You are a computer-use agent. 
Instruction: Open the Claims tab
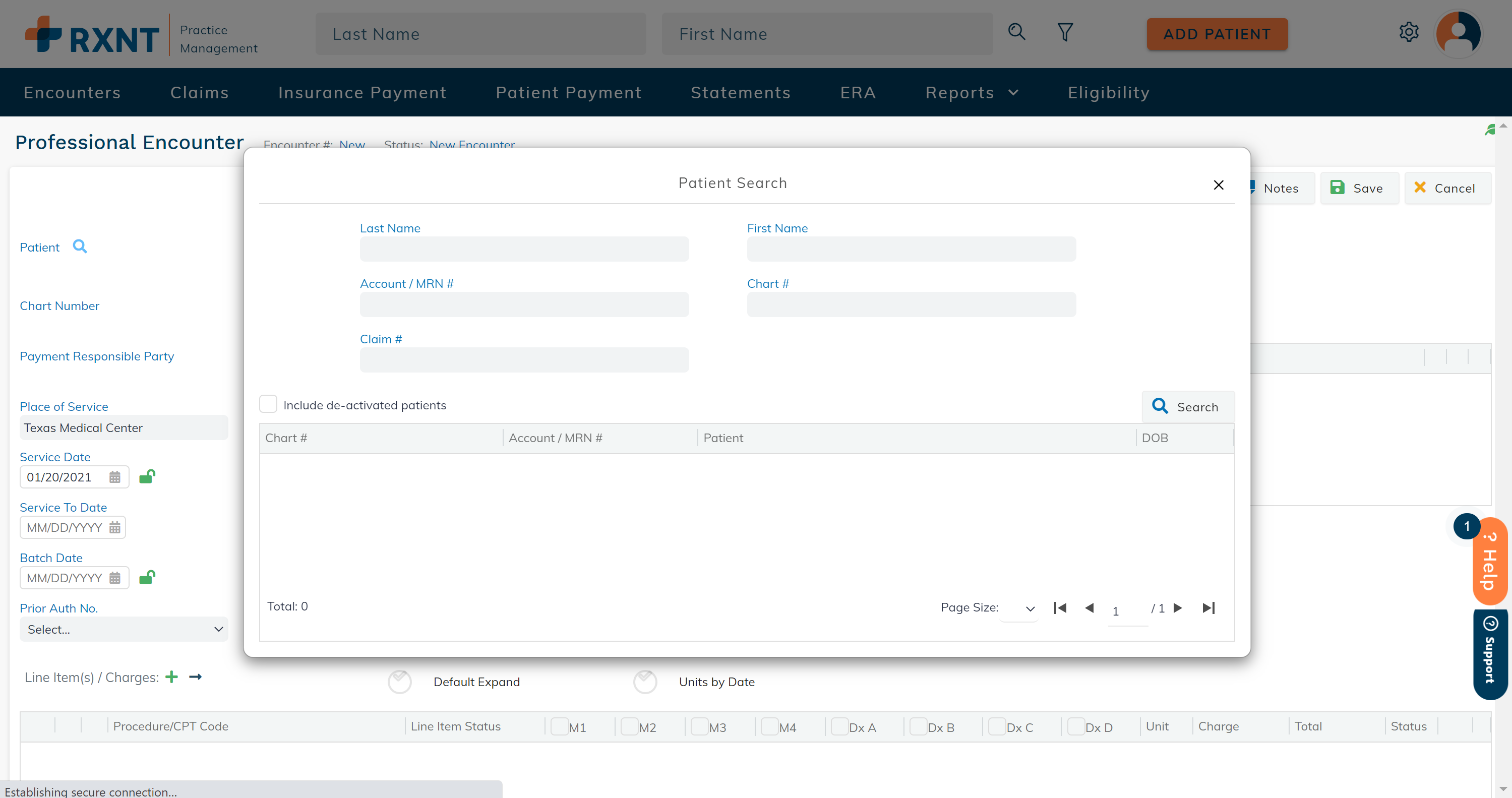point(200,93)
